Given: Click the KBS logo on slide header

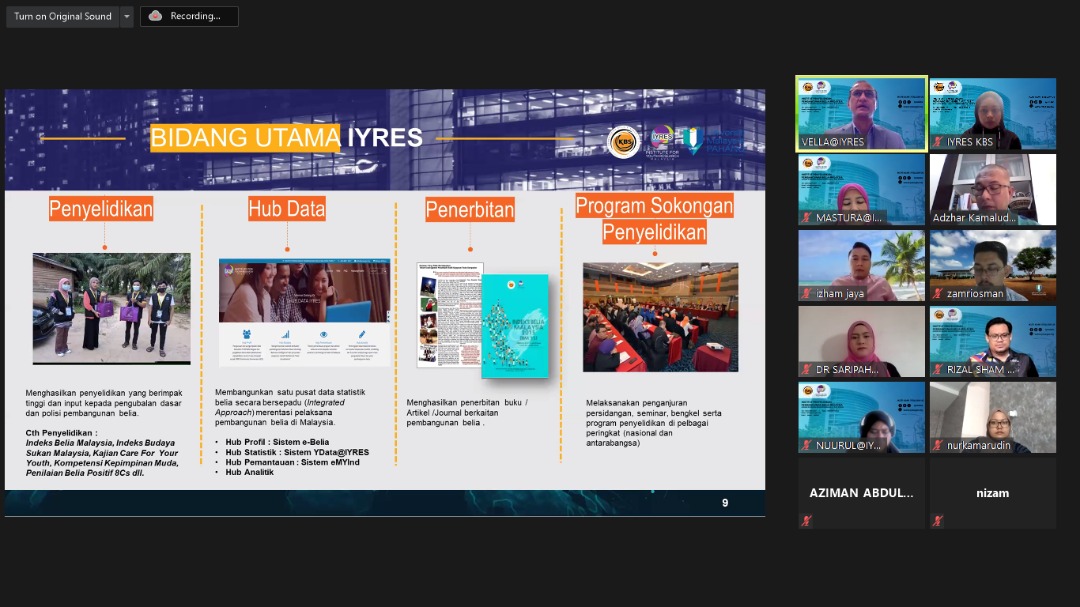Looking at the screenshot, I should (623, 141).
